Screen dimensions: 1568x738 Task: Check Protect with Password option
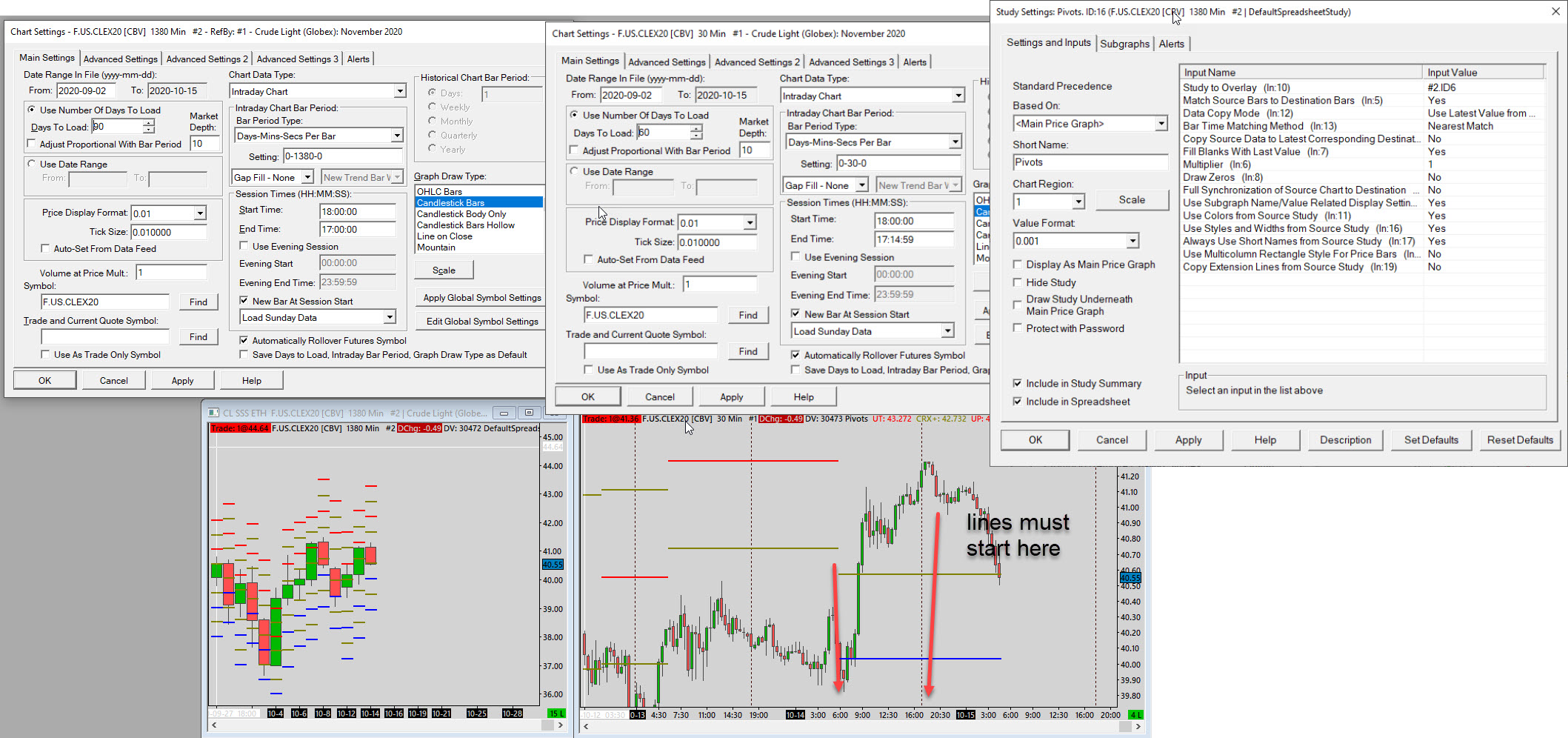click(x=1018, y=328)
